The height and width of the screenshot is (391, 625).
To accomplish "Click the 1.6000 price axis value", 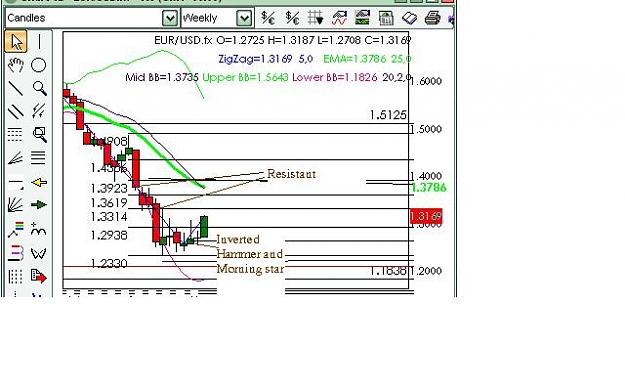I will coord(426,81).
